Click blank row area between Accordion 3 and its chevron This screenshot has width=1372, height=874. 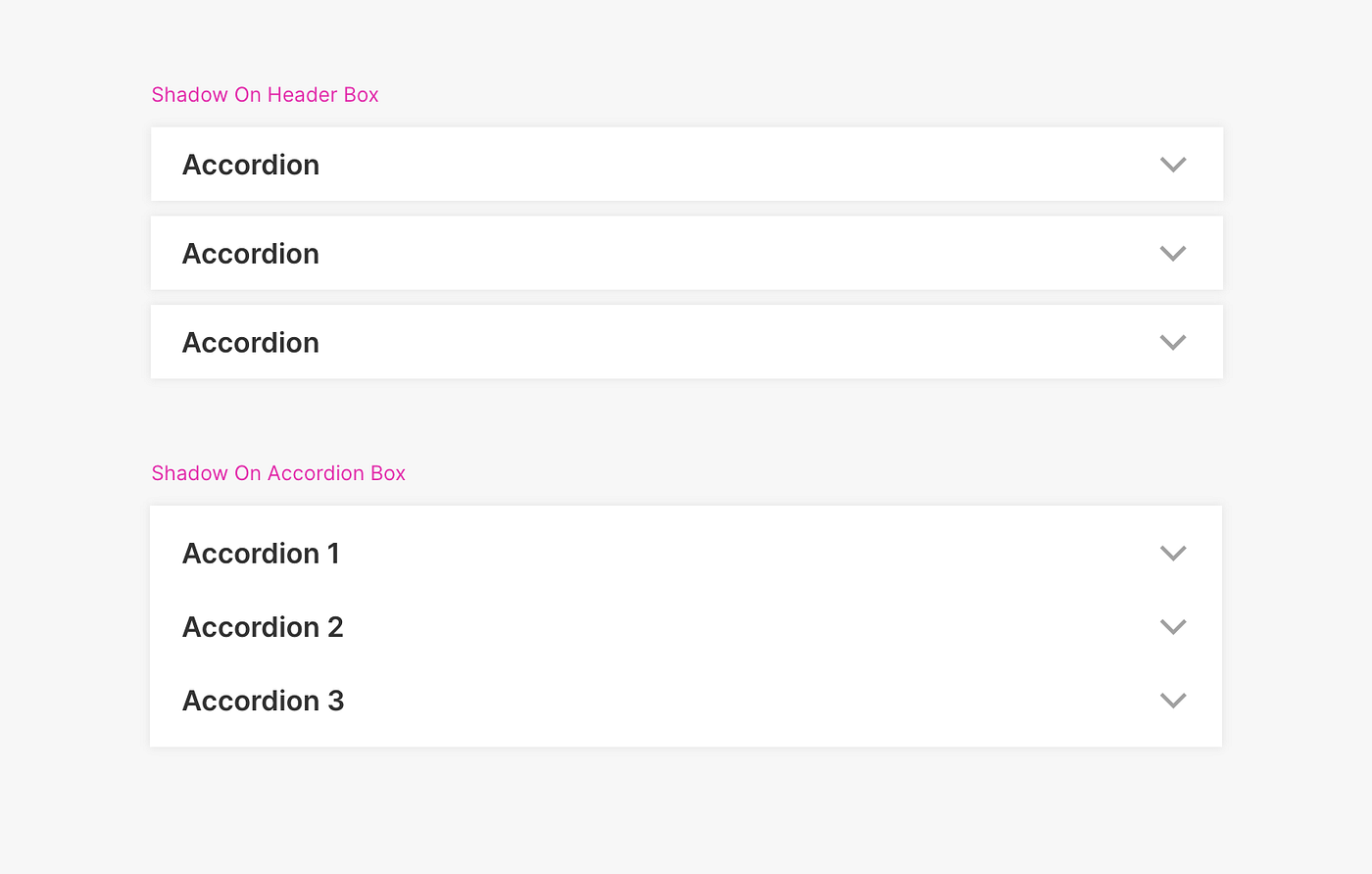[750, 701]
